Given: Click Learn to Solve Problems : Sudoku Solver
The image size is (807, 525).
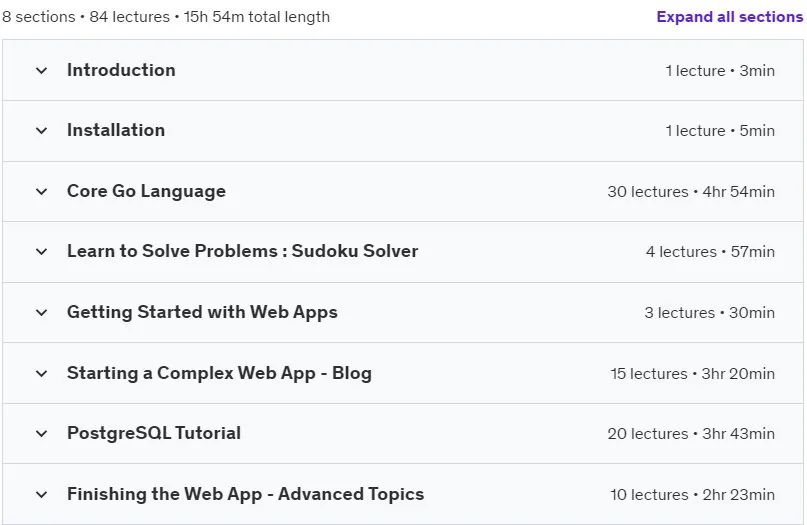Looking at the screenshot, I should tap(242, 251).
